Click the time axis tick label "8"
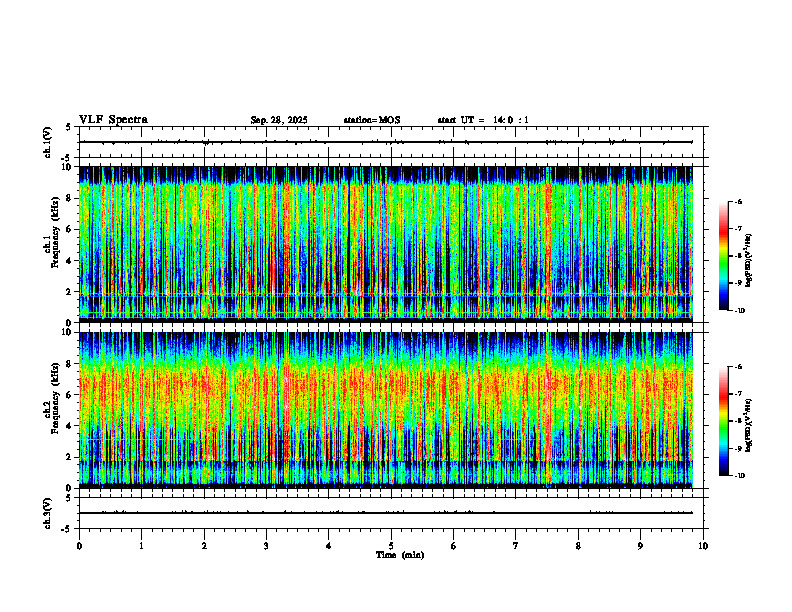 click(x=578, y=546)
